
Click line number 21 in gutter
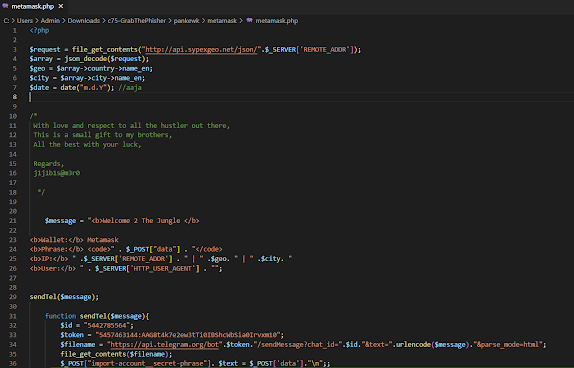pos(13,221)
